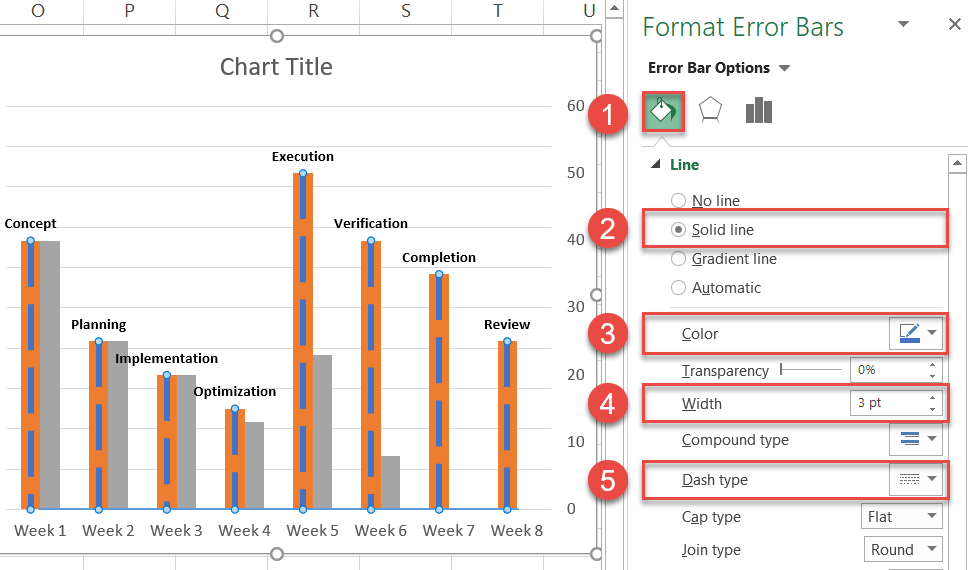This screenshot has width=974, height=570.
Task: Click the Planning data label
Action: [98, 325]
